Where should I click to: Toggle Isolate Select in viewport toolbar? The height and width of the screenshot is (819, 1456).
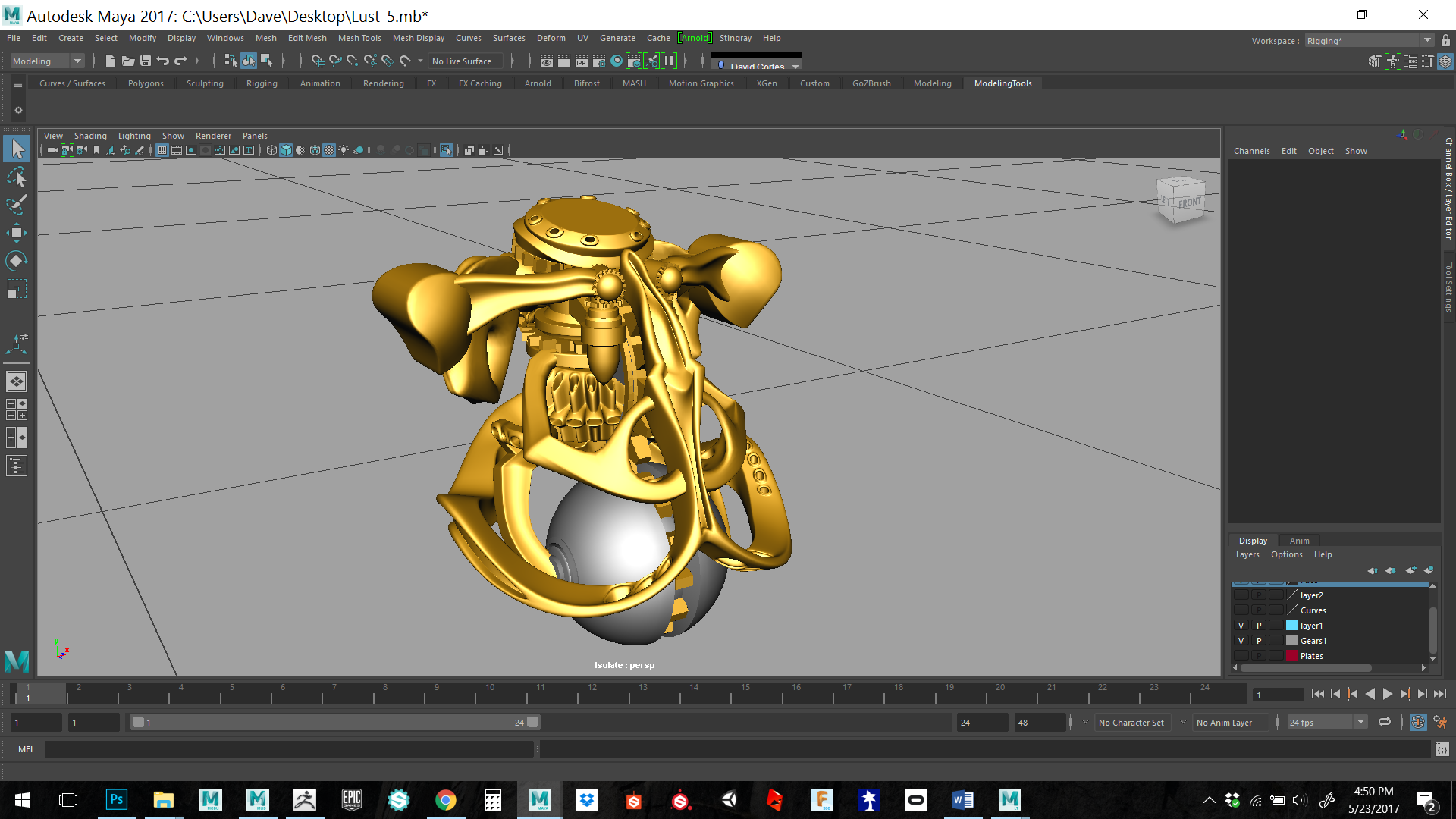(x=447, y=150)
